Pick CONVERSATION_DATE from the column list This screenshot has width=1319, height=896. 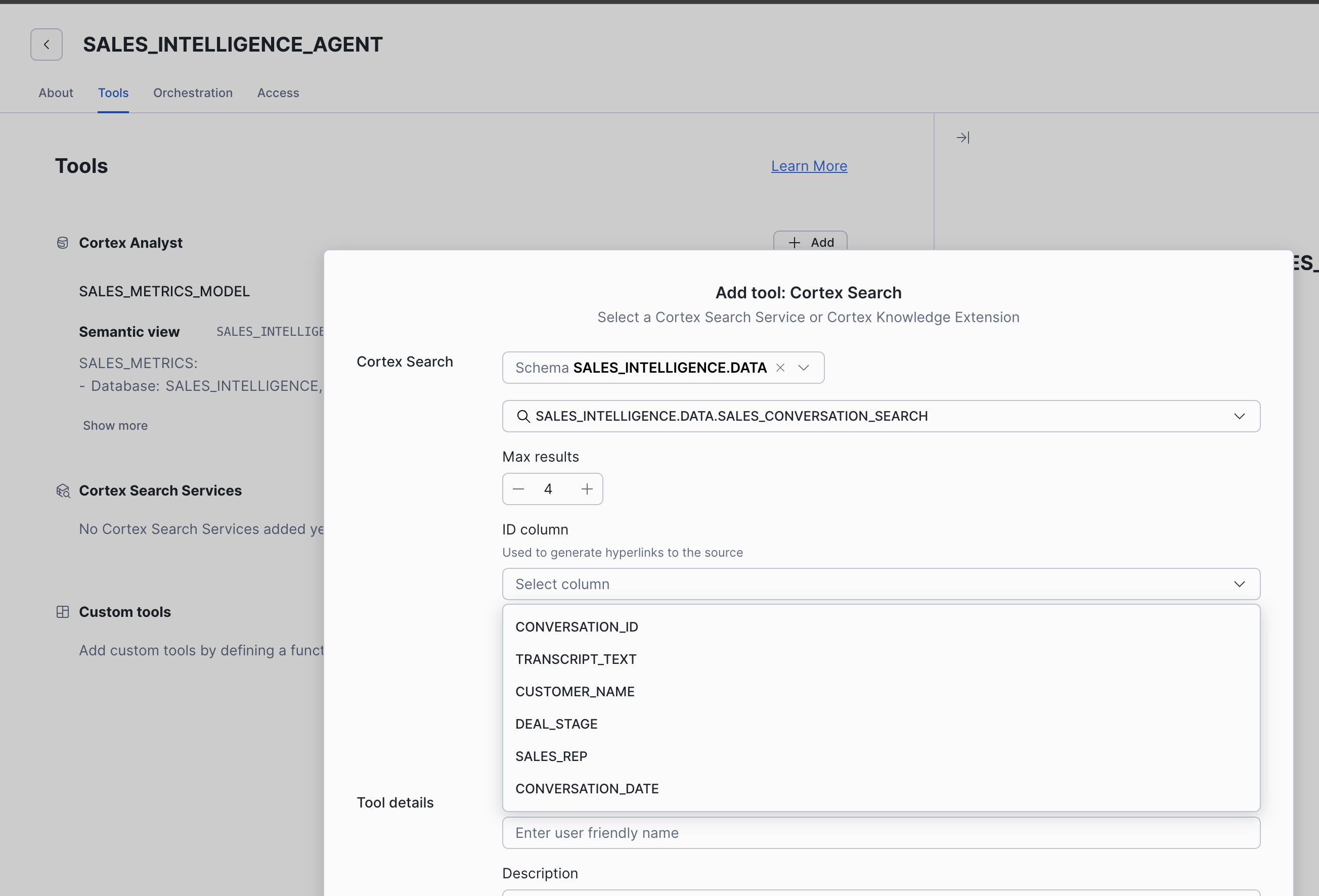587,789
